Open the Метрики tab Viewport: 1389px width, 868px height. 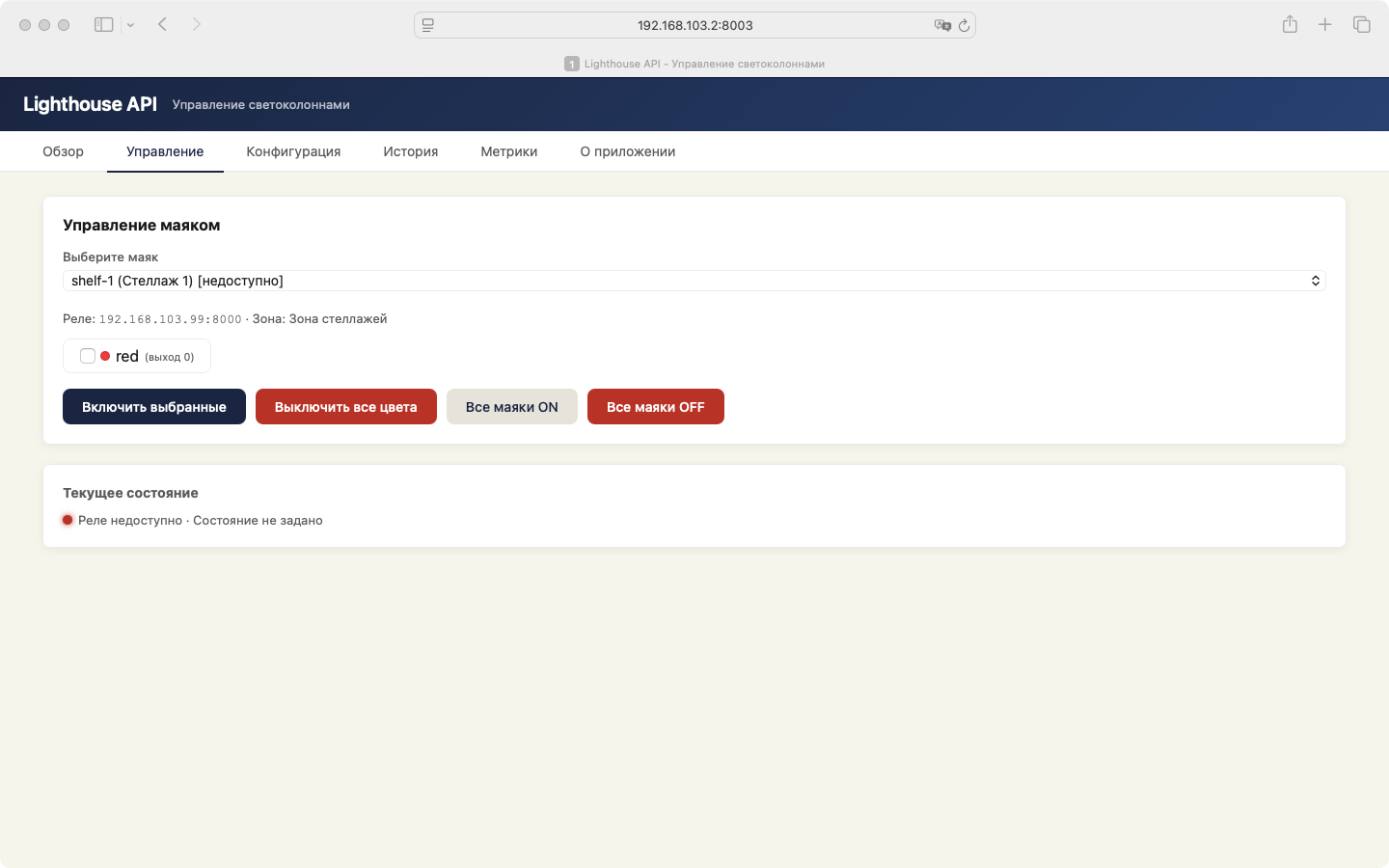pos(508,151)
